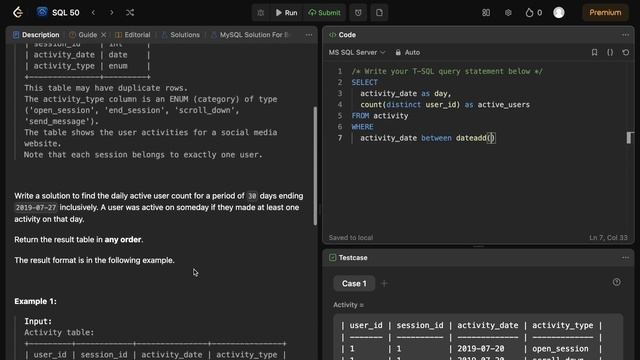Screen dimensions: 640x360
Task: Add a new testcase with plus
Action: pos(384,284)
